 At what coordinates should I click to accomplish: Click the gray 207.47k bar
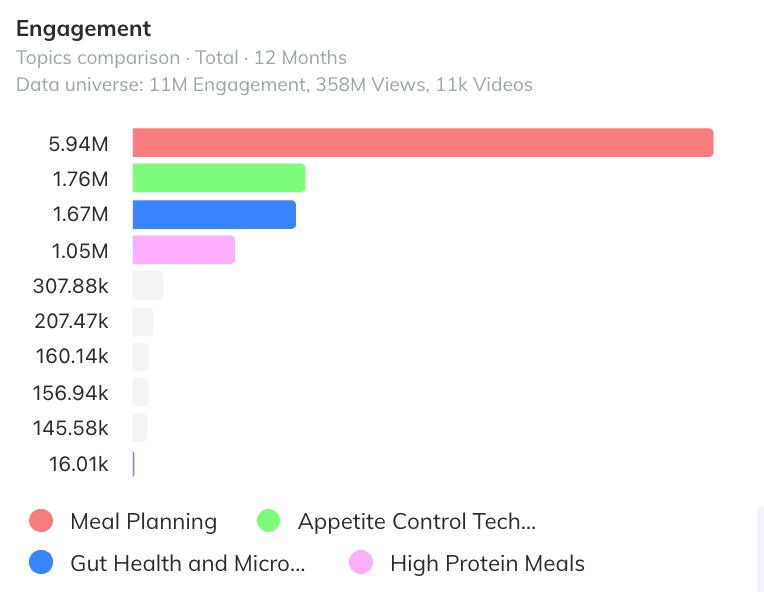coord(143,322)
